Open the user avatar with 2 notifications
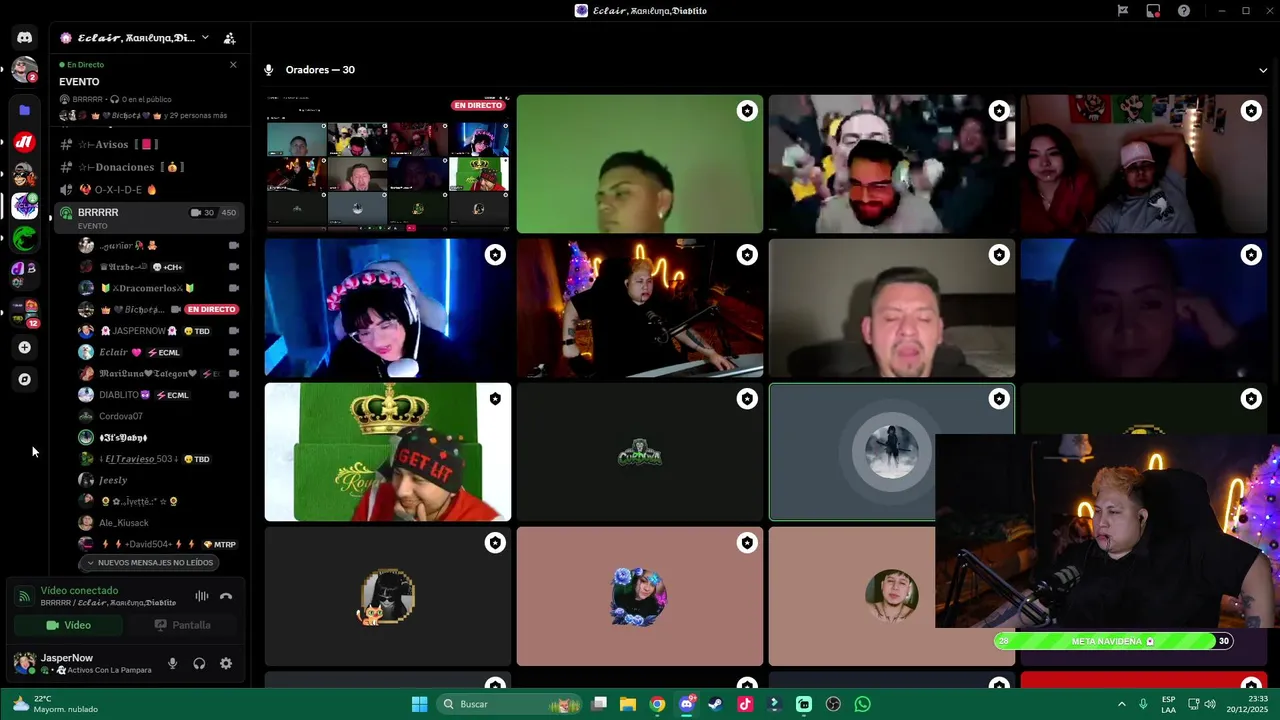Viewport: 1280px width, 720px height. [x=24, y=70]
